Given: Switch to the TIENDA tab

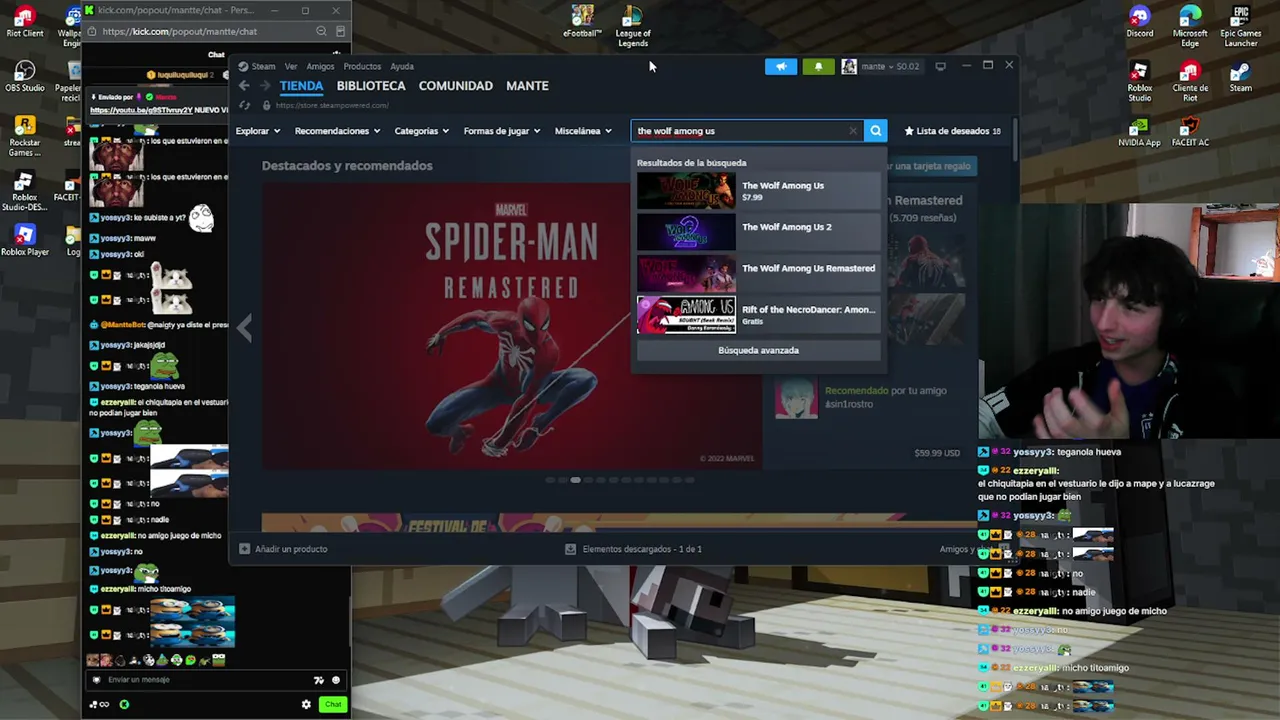Looking at the screenshot, I should click(x=301, y=86).
